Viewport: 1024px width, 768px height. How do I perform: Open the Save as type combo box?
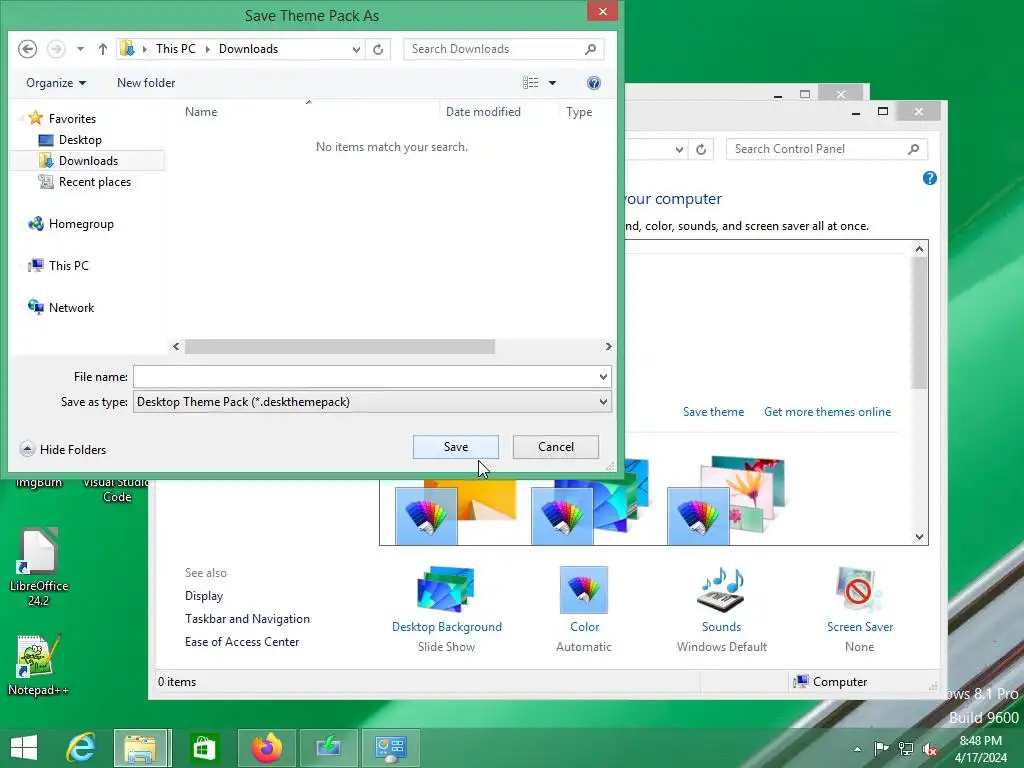click(372, 402)
